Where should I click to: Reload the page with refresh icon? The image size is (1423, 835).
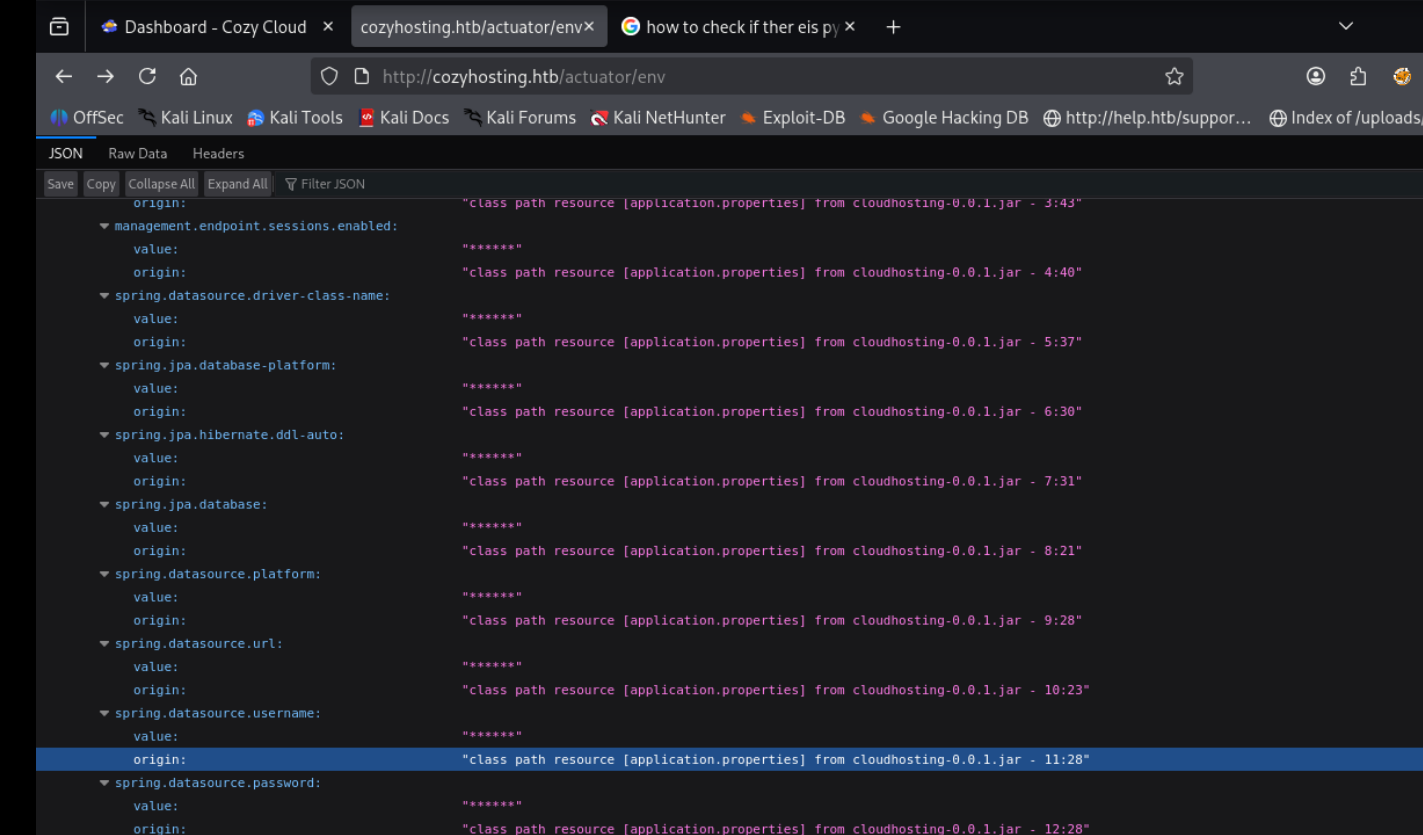(x=147, y=77)
